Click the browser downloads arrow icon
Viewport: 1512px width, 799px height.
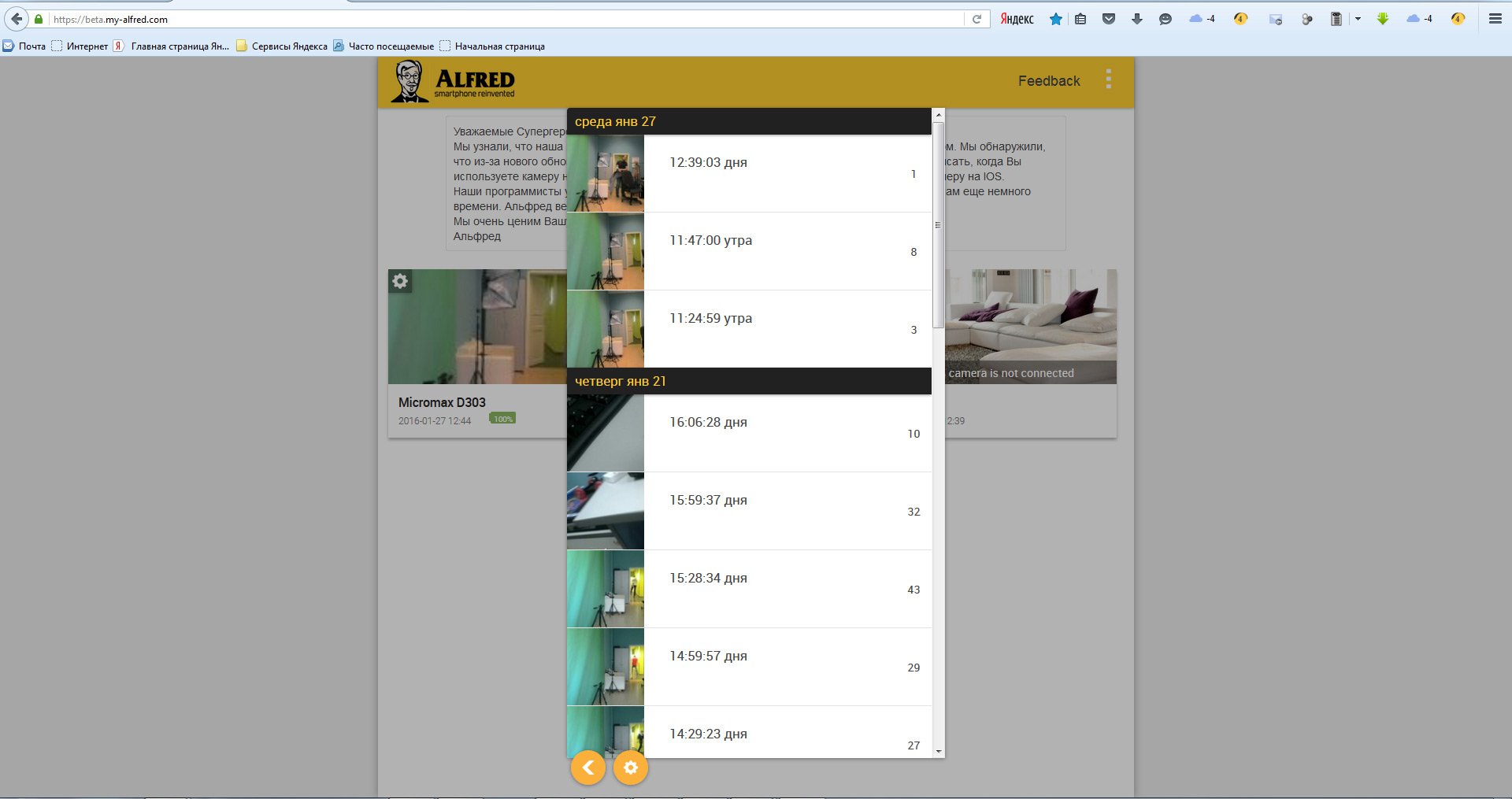coord(1136,19)
